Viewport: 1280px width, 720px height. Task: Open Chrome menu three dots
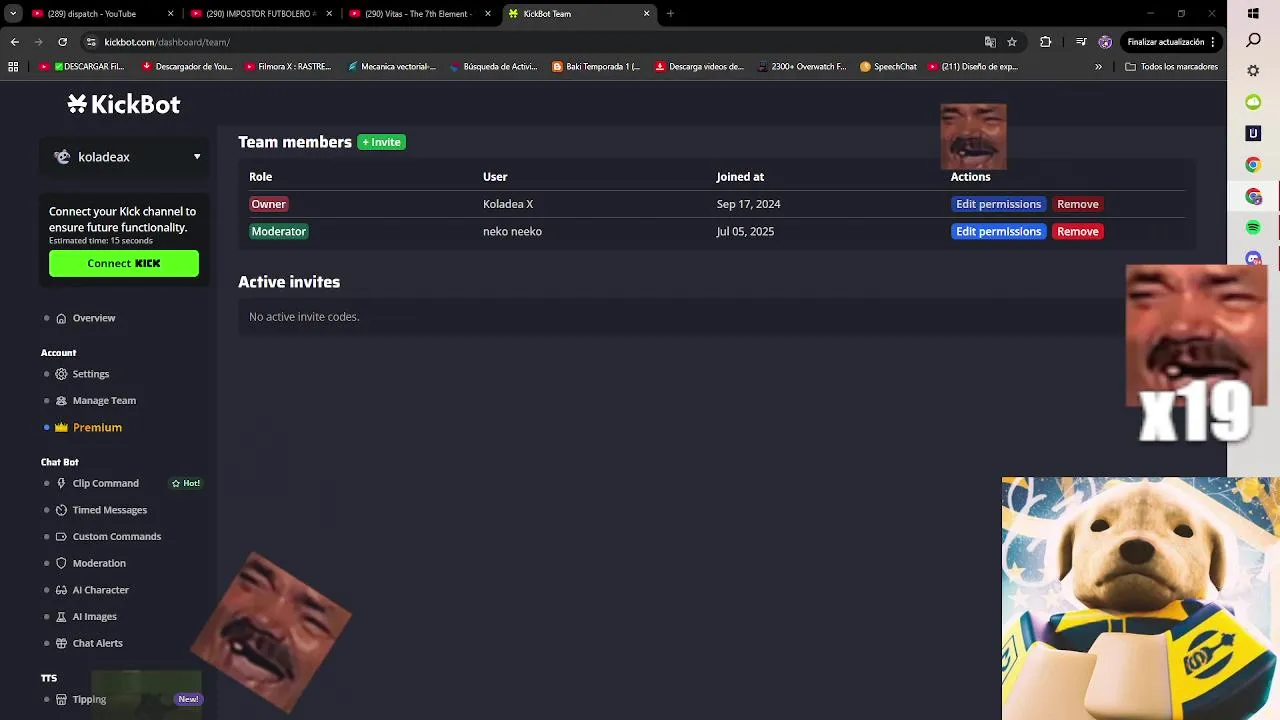point(1213,42)
